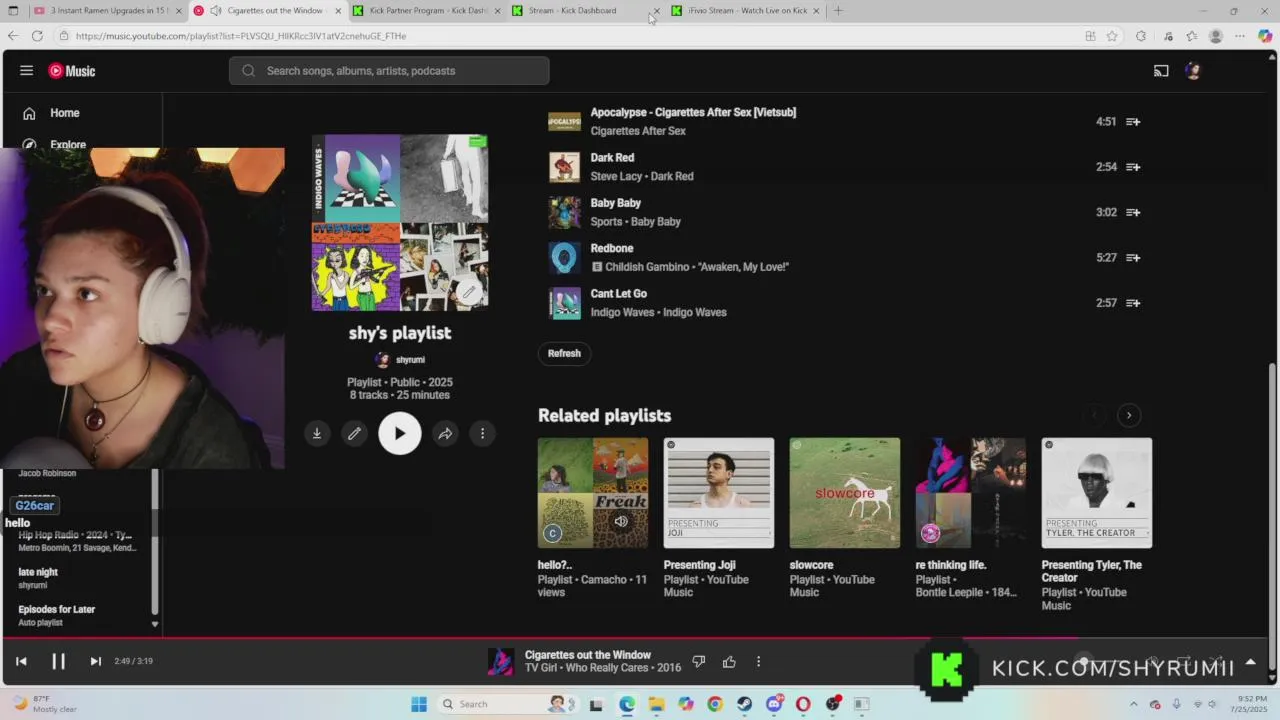Add Apocalypse track to playlist

click(1133, 122)
